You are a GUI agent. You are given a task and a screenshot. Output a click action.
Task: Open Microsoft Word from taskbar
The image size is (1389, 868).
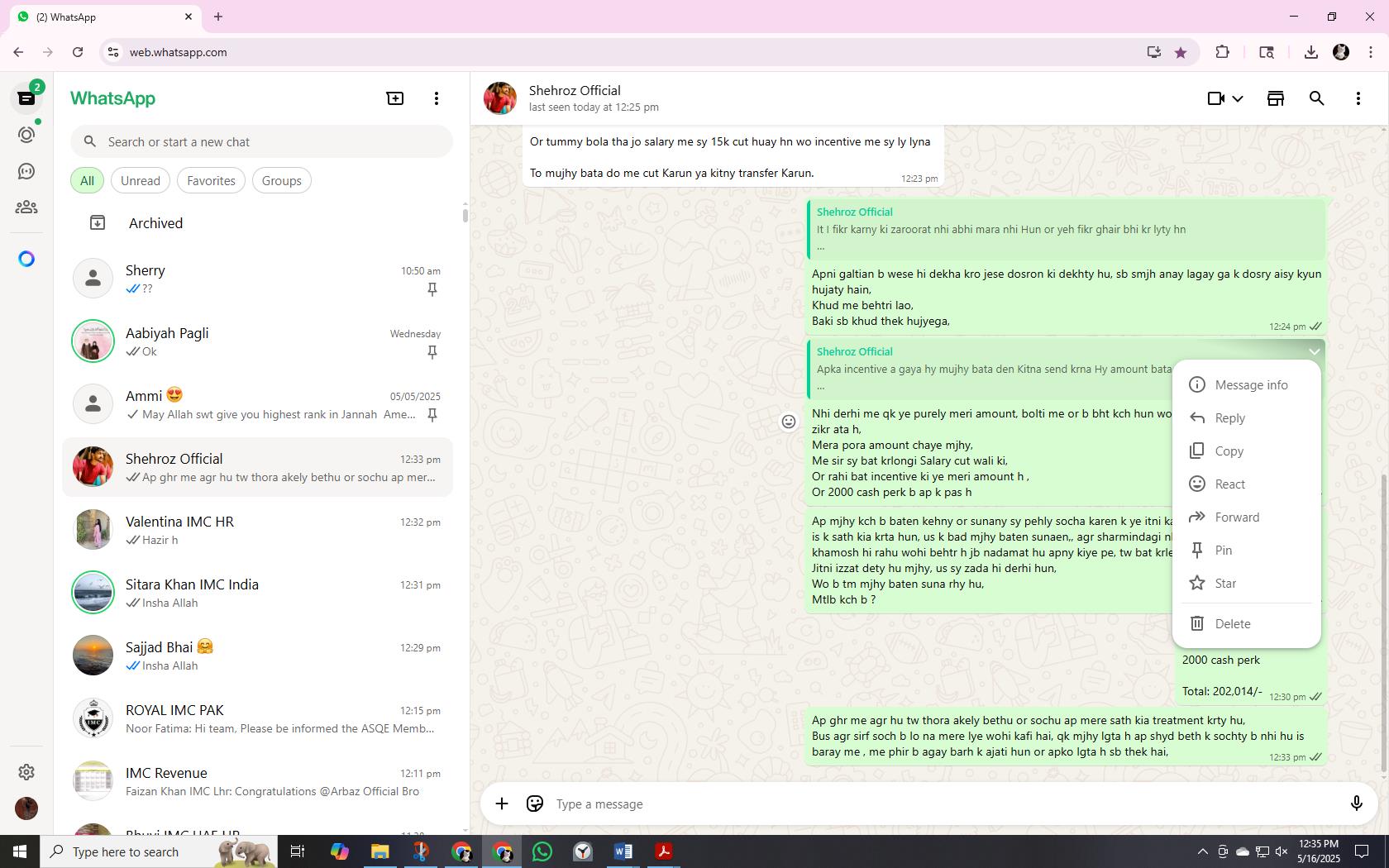point(623,851)
